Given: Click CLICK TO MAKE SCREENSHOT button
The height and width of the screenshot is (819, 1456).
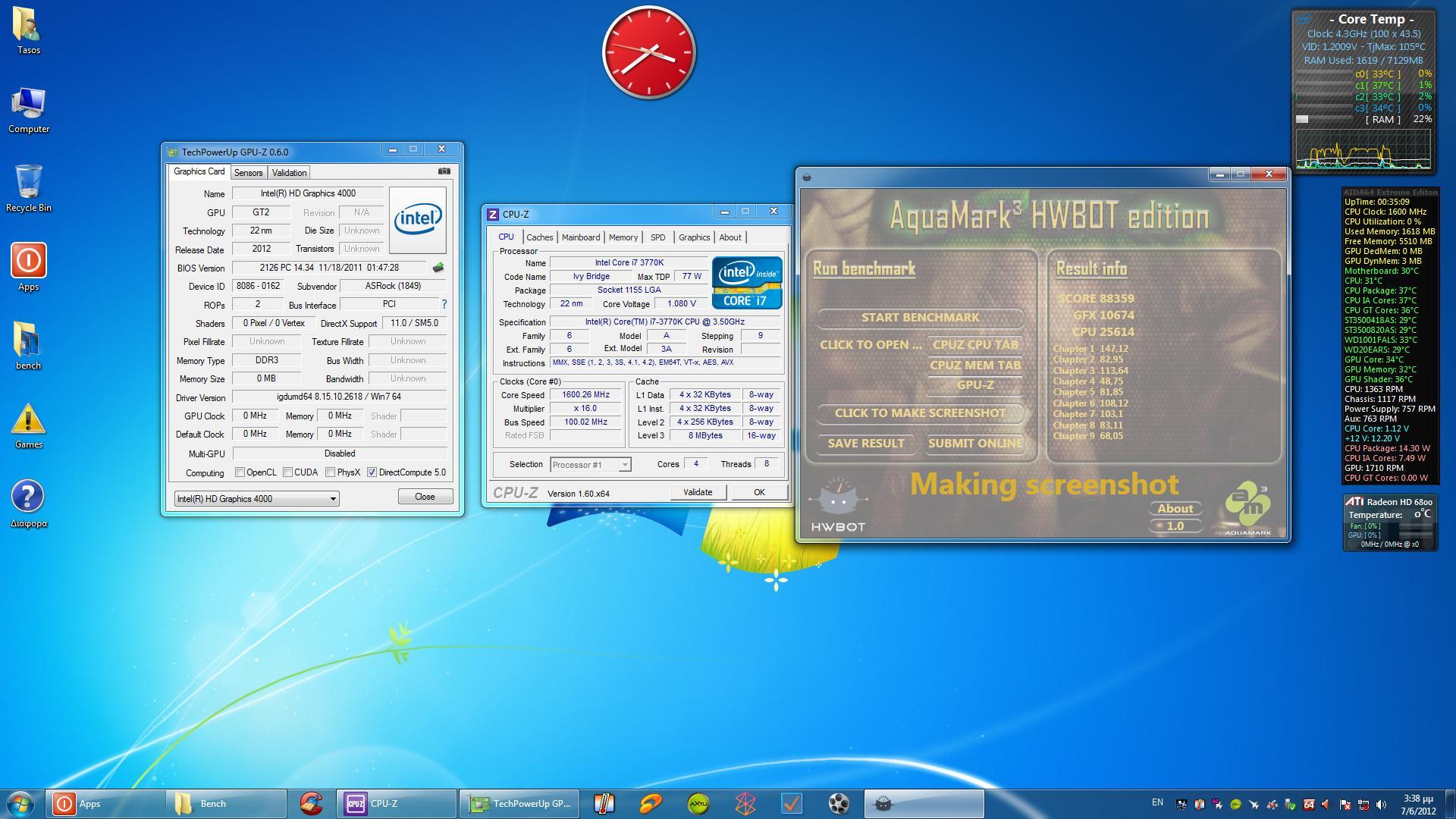Looking at the screenshot, I should point(920,413).
